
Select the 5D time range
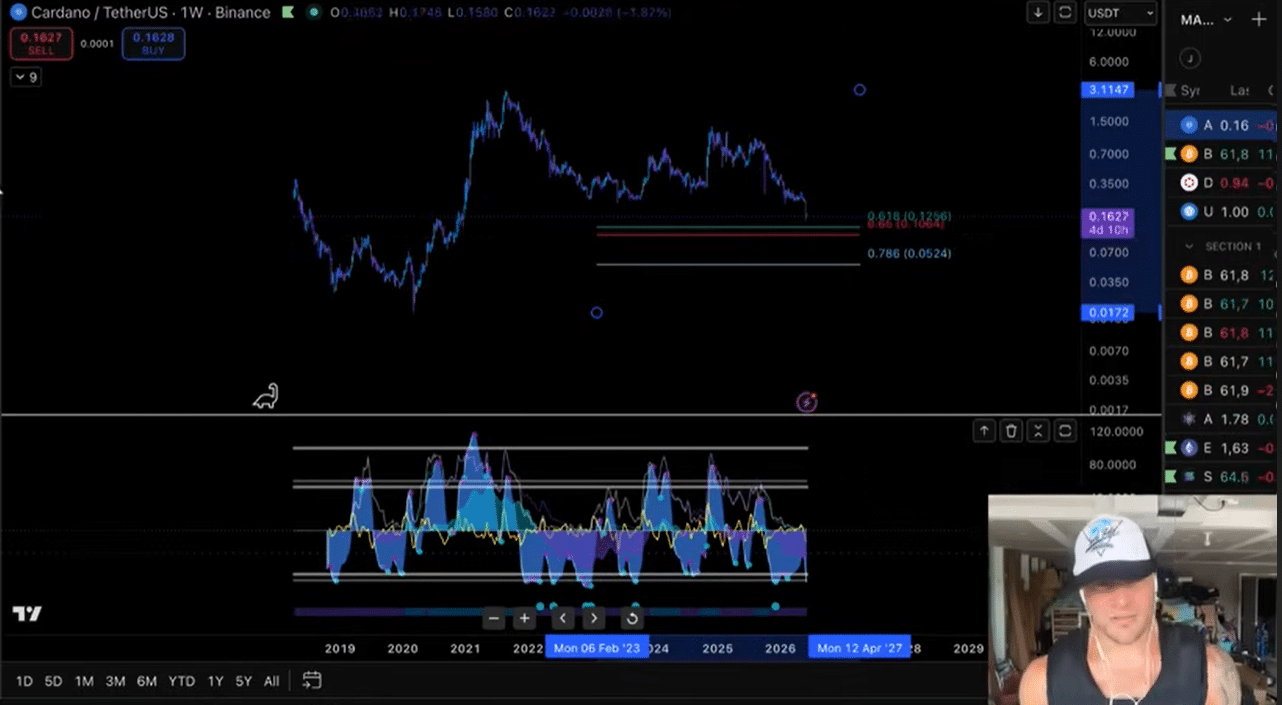[53, 681]
